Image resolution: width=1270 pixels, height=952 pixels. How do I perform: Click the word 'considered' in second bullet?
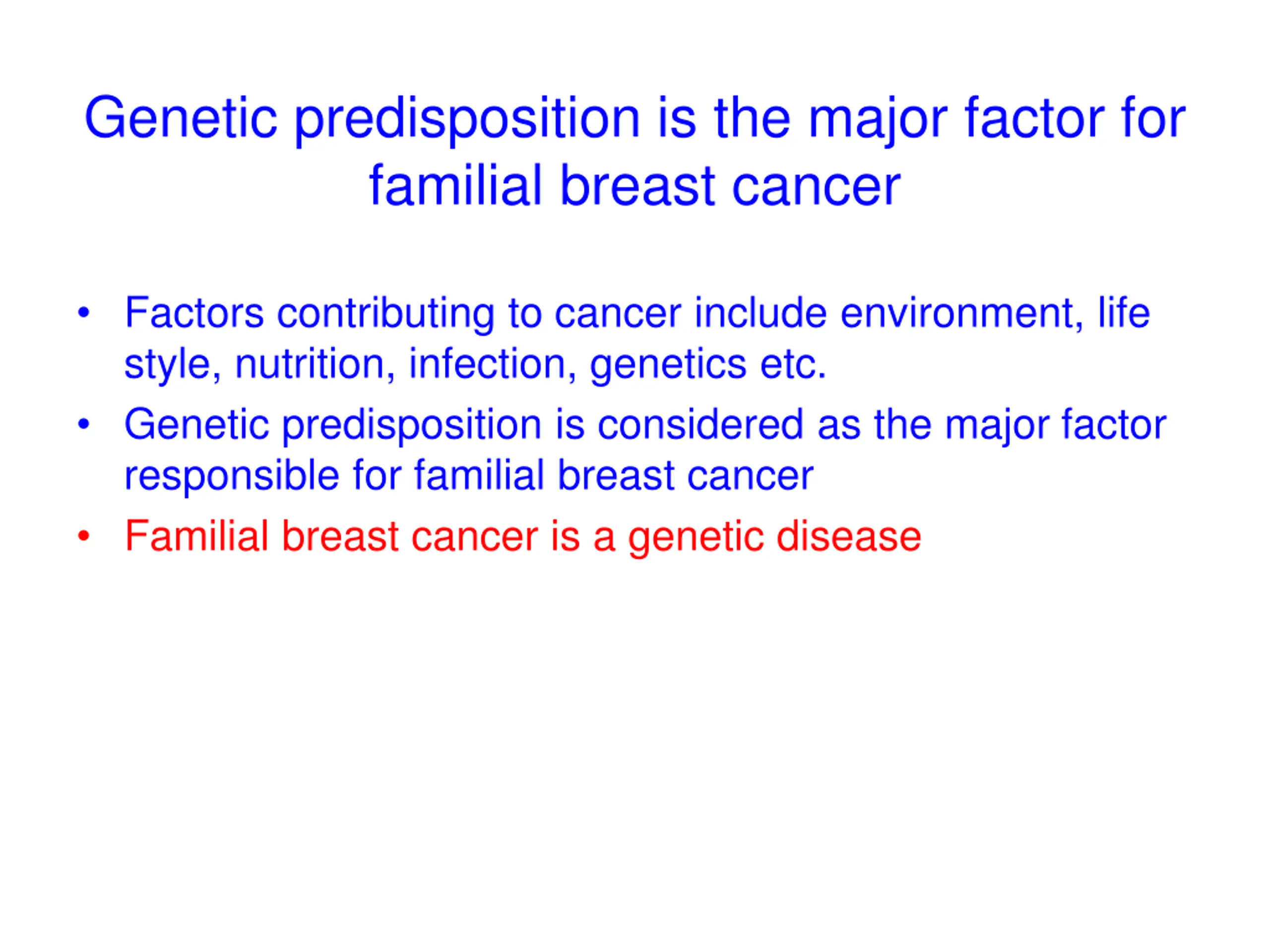(x=700, y=425)
